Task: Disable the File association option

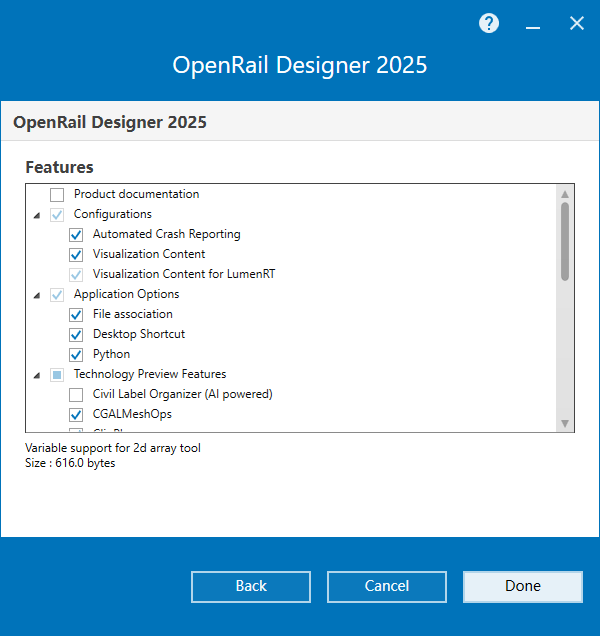Action: tap(76, 314)
